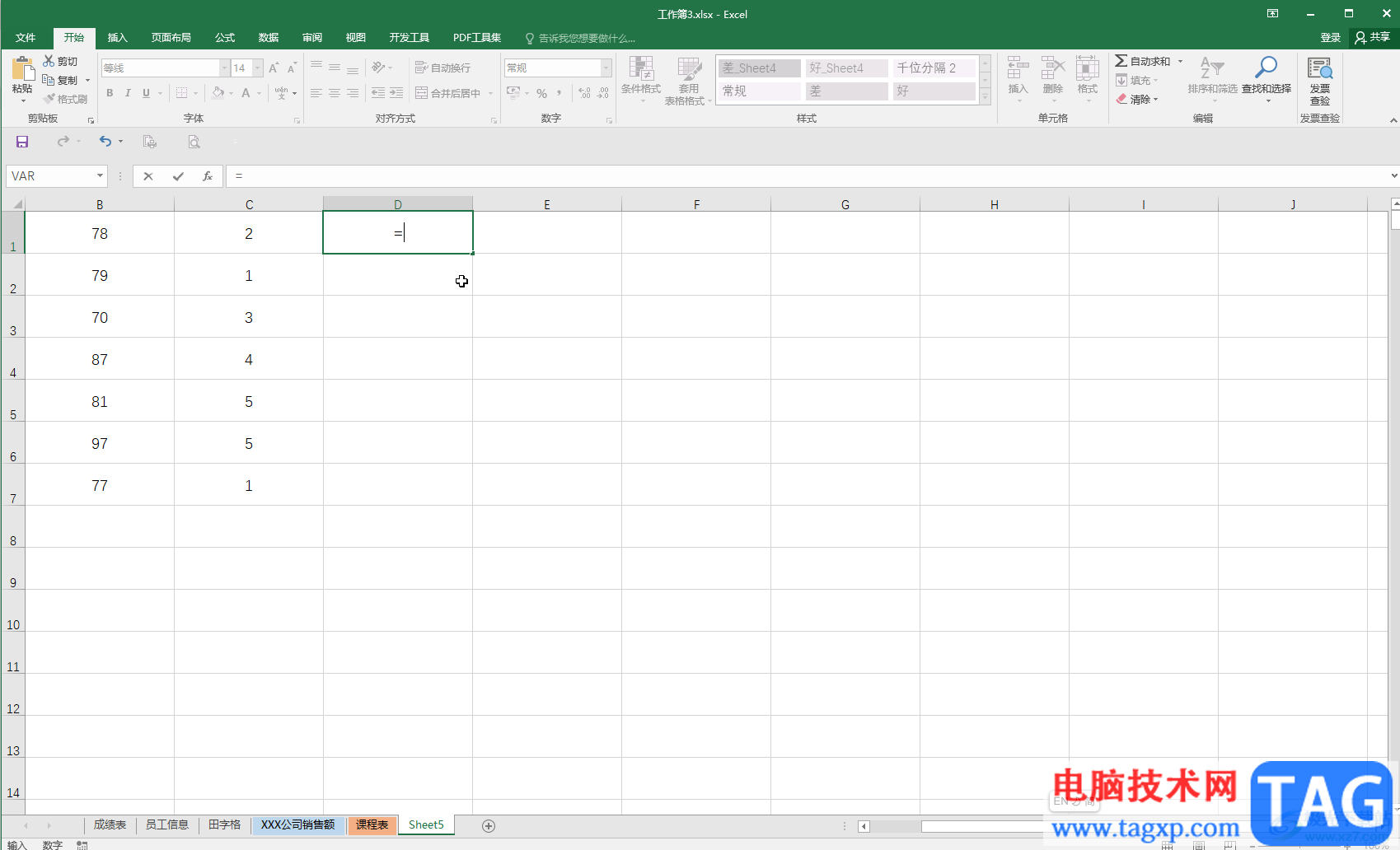Apply the 差_Sheet4 cell style
The height and width of the screenshot is (850, 1400).
pyautogui.click(x=759, y=68)
